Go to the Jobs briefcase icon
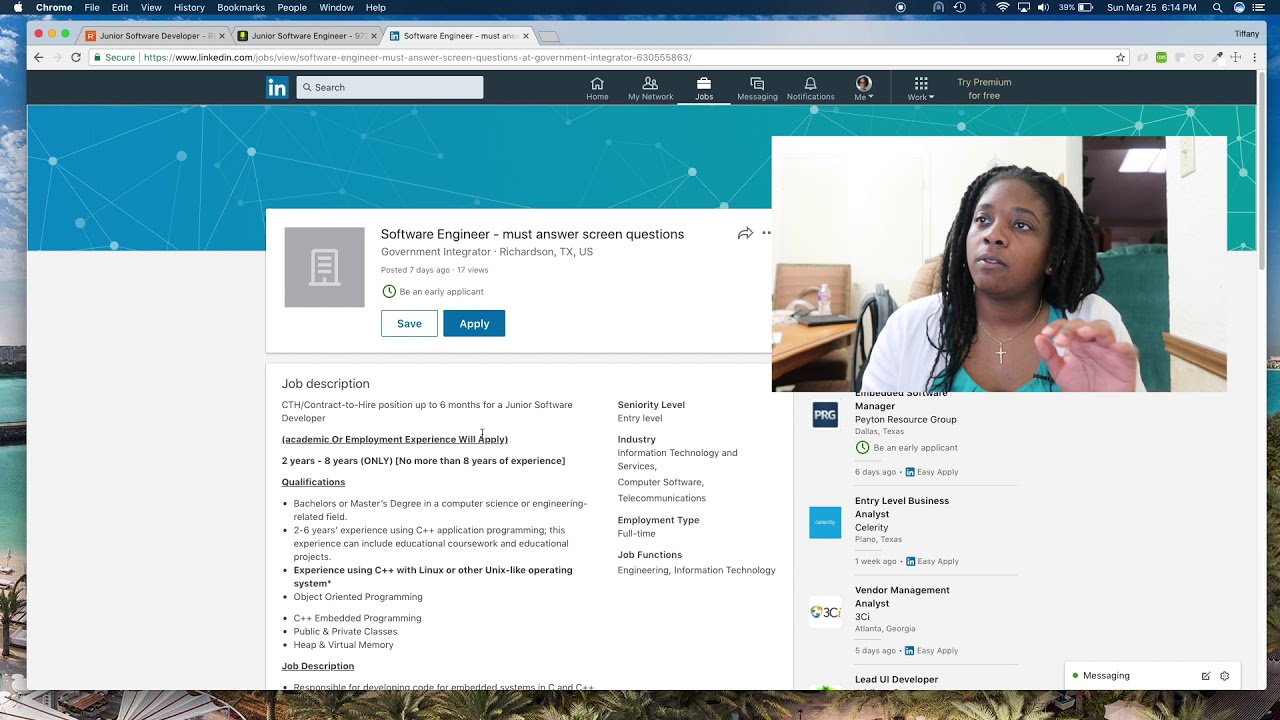Image resolution: width=1280 pixels, height=720 pixels. [704, 89]
